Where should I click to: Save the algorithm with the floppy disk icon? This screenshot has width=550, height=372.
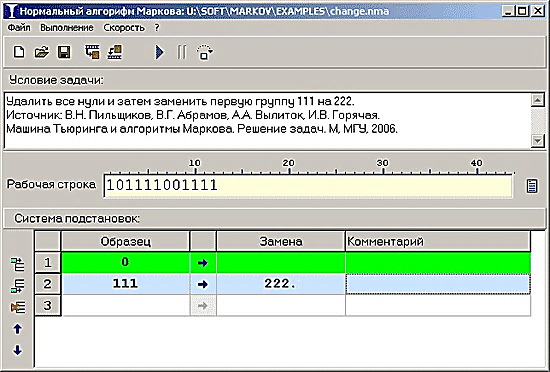[64, 52]
